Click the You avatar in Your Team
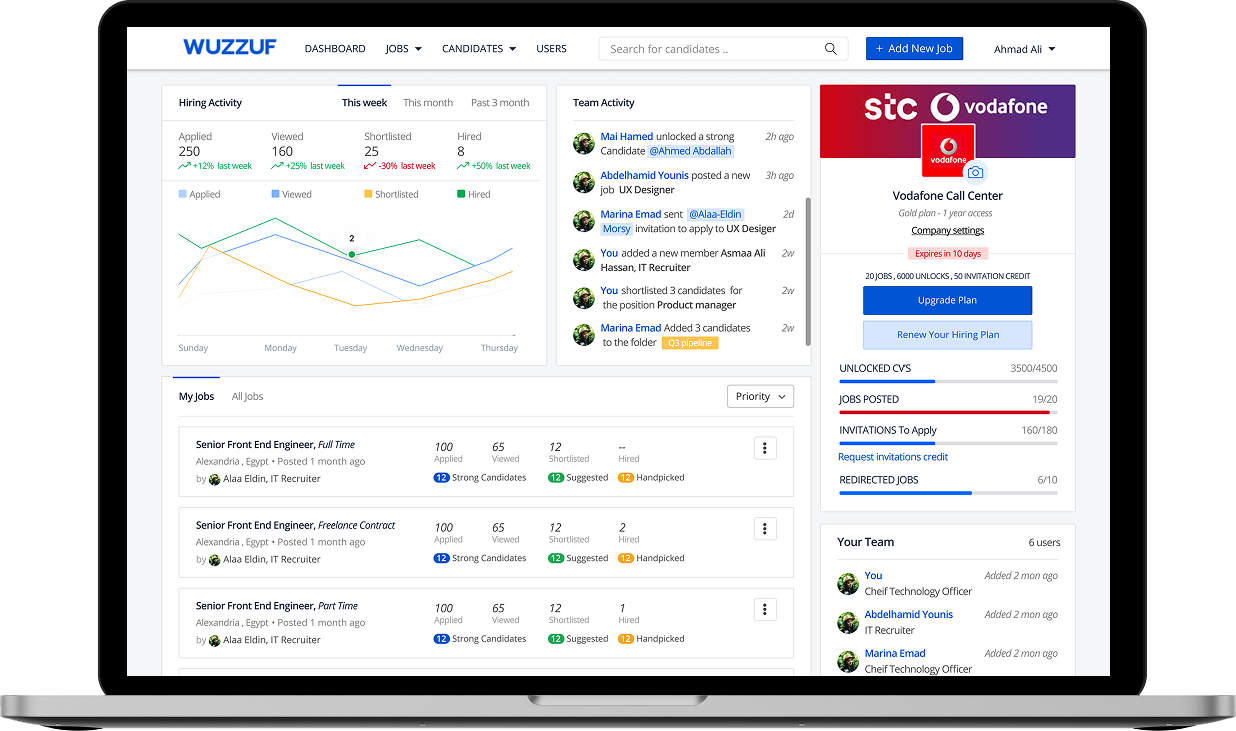This screenshot has width=1236, height=731. [x=848, y=583]
